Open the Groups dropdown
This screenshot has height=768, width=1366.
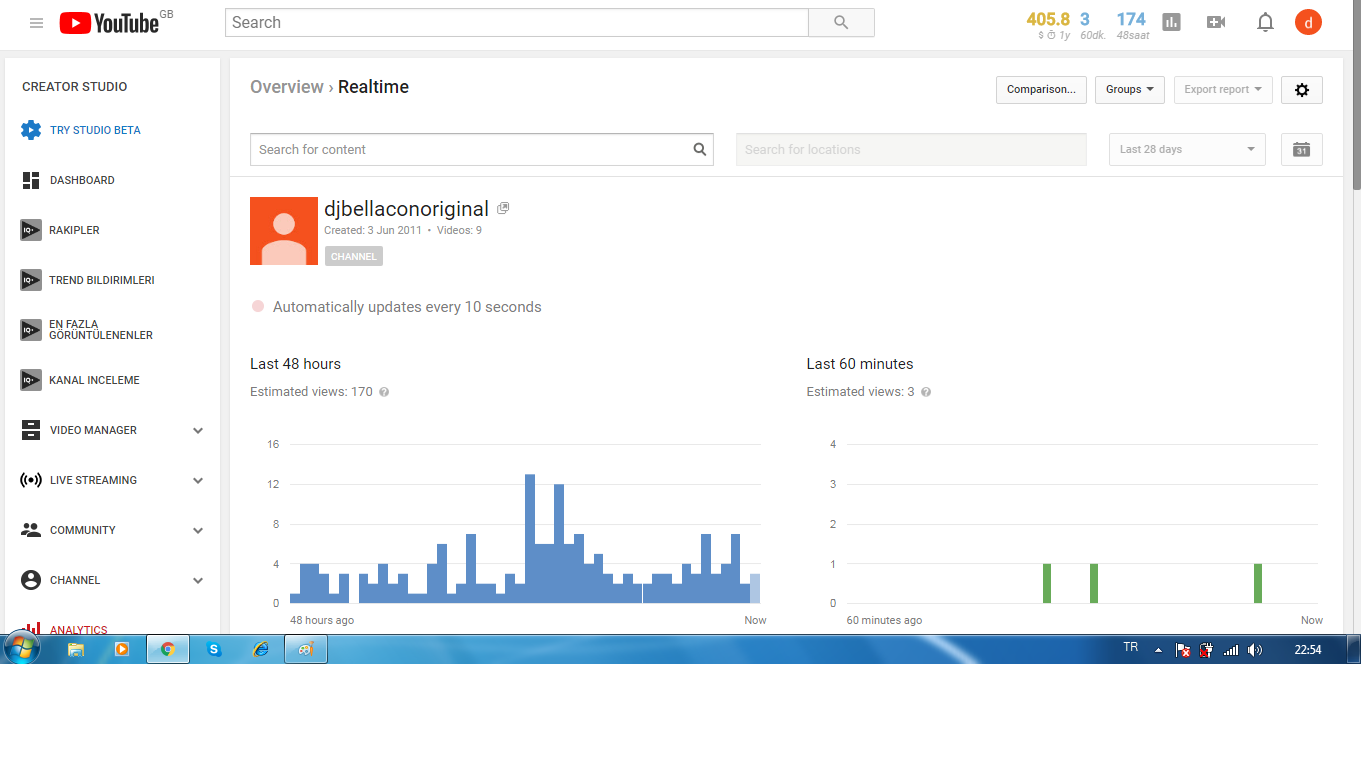coord(1130,90)
